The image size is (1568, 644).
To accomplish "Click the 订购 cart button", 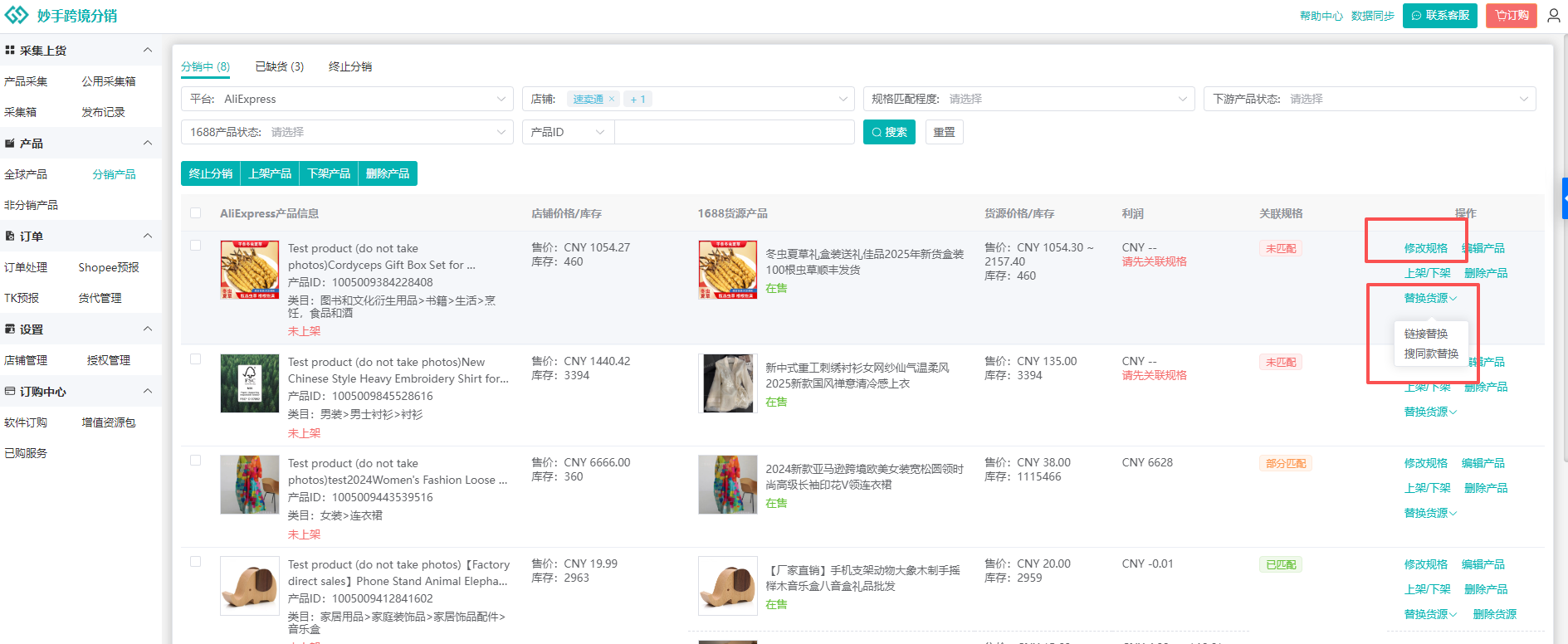I will point(1511,16).
